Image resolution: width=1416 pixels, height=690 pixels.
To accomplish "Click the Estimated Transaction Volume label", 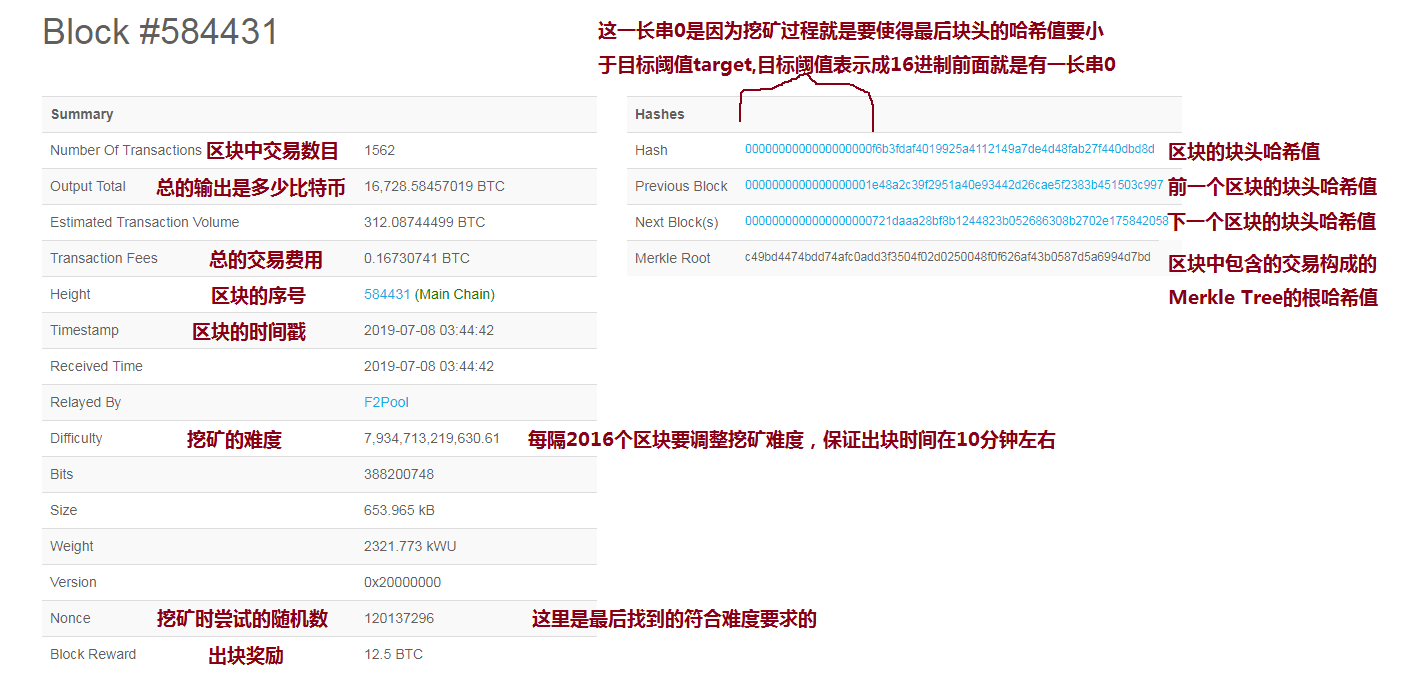I will [145, 222].
